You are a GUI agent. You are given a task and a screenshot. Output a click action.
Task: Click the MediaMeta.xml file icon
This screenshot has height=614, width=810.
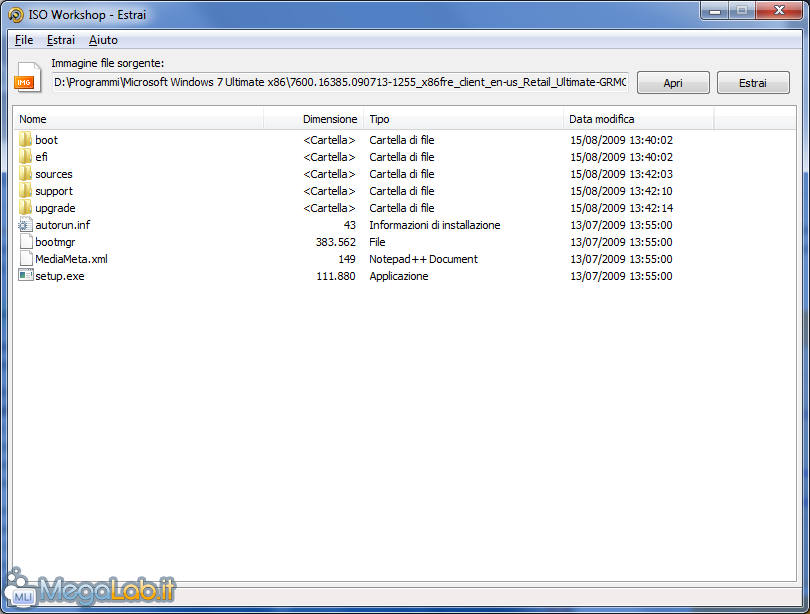26,259
